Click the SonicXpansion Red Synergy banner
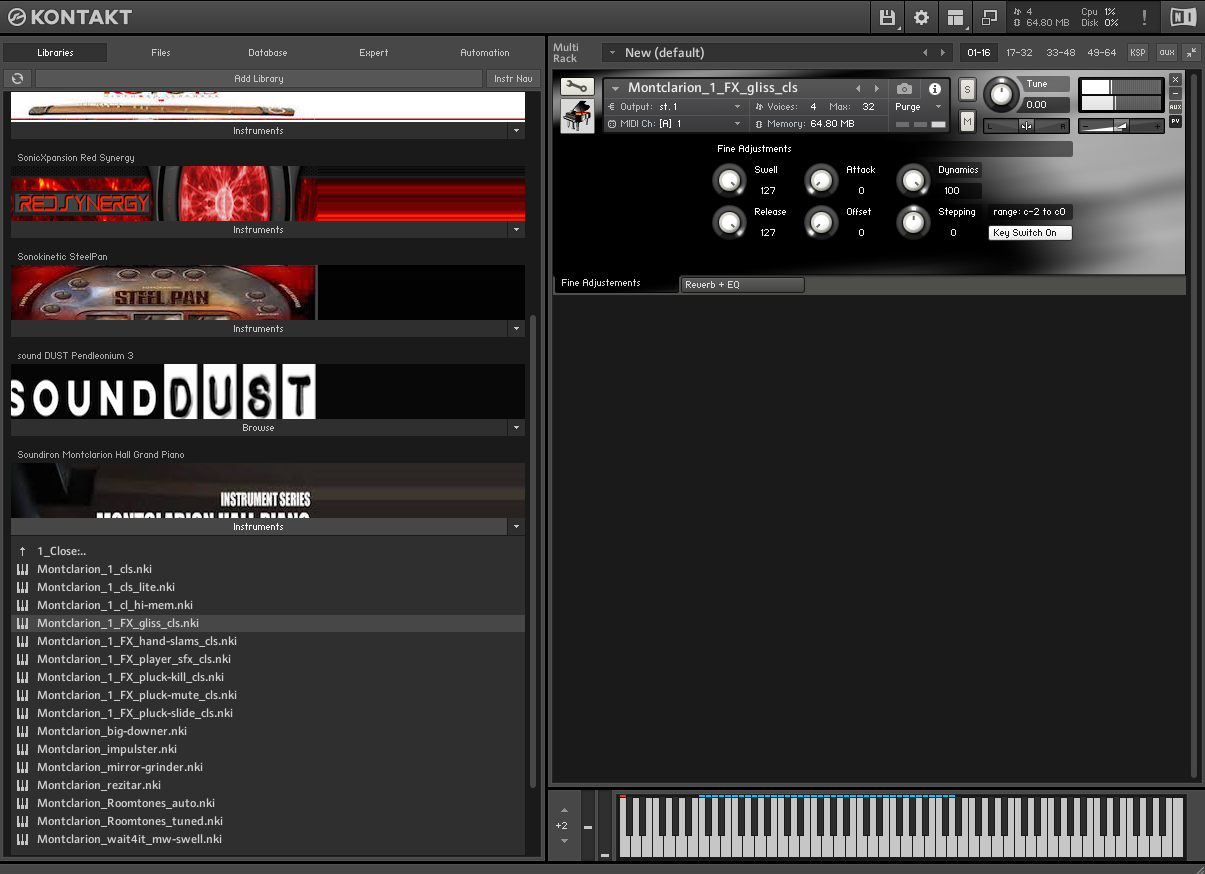1205x874 pixels. [x=268, y=194]
